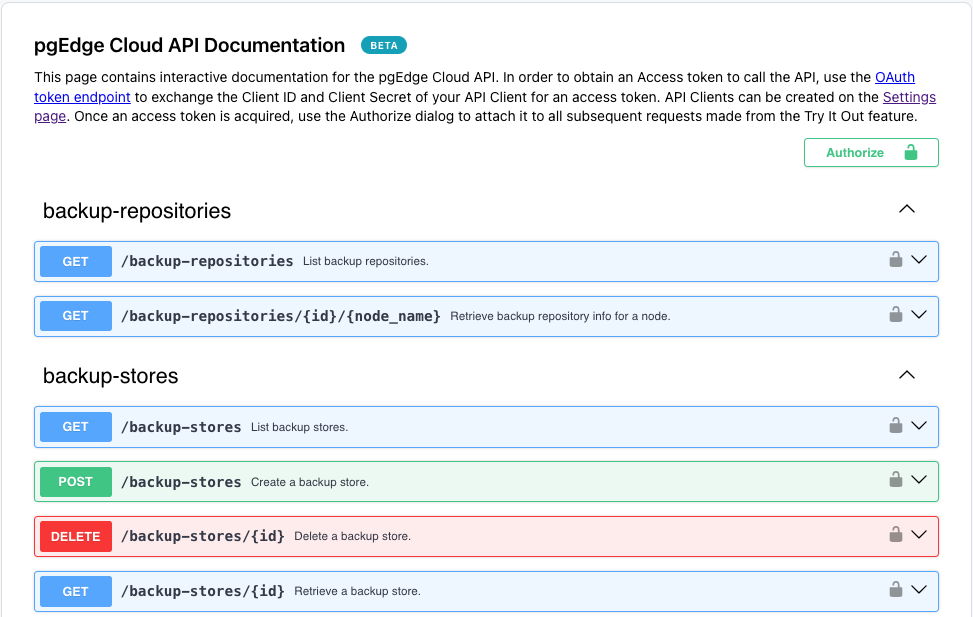This screenshot has width=973, height=617.
Task: Collapse the backup-repositories section
Action: [x=907, y=209]
